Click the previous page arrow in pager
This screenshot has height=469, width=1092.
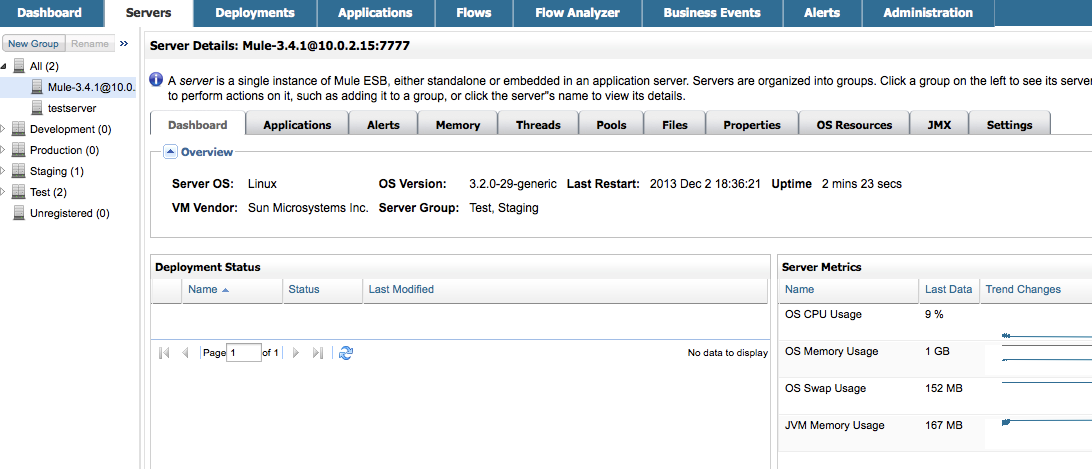pos(185,353)
